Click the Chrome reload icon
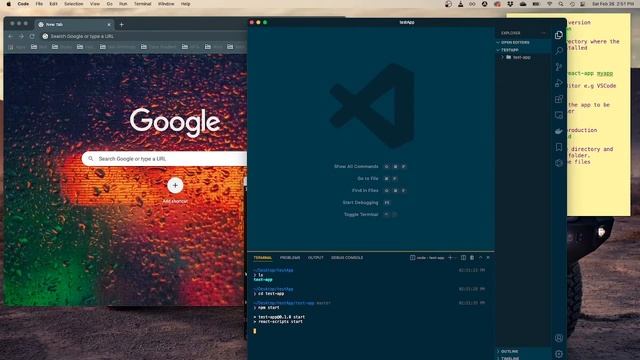The height and width of the screenshot is (360, 640). 32,36
